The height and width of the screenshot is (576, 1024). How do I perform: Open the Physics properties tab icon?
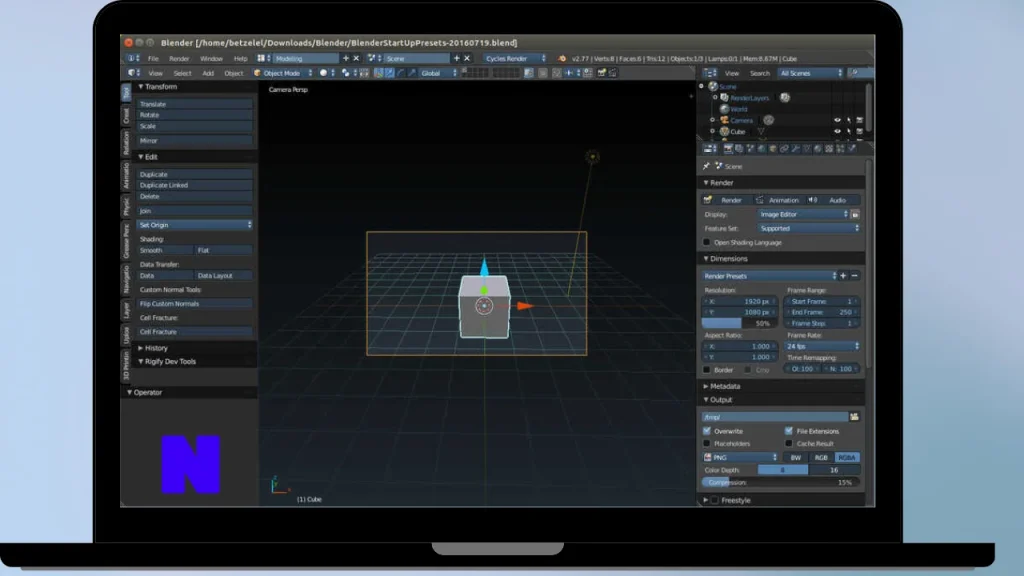(851, 149)
